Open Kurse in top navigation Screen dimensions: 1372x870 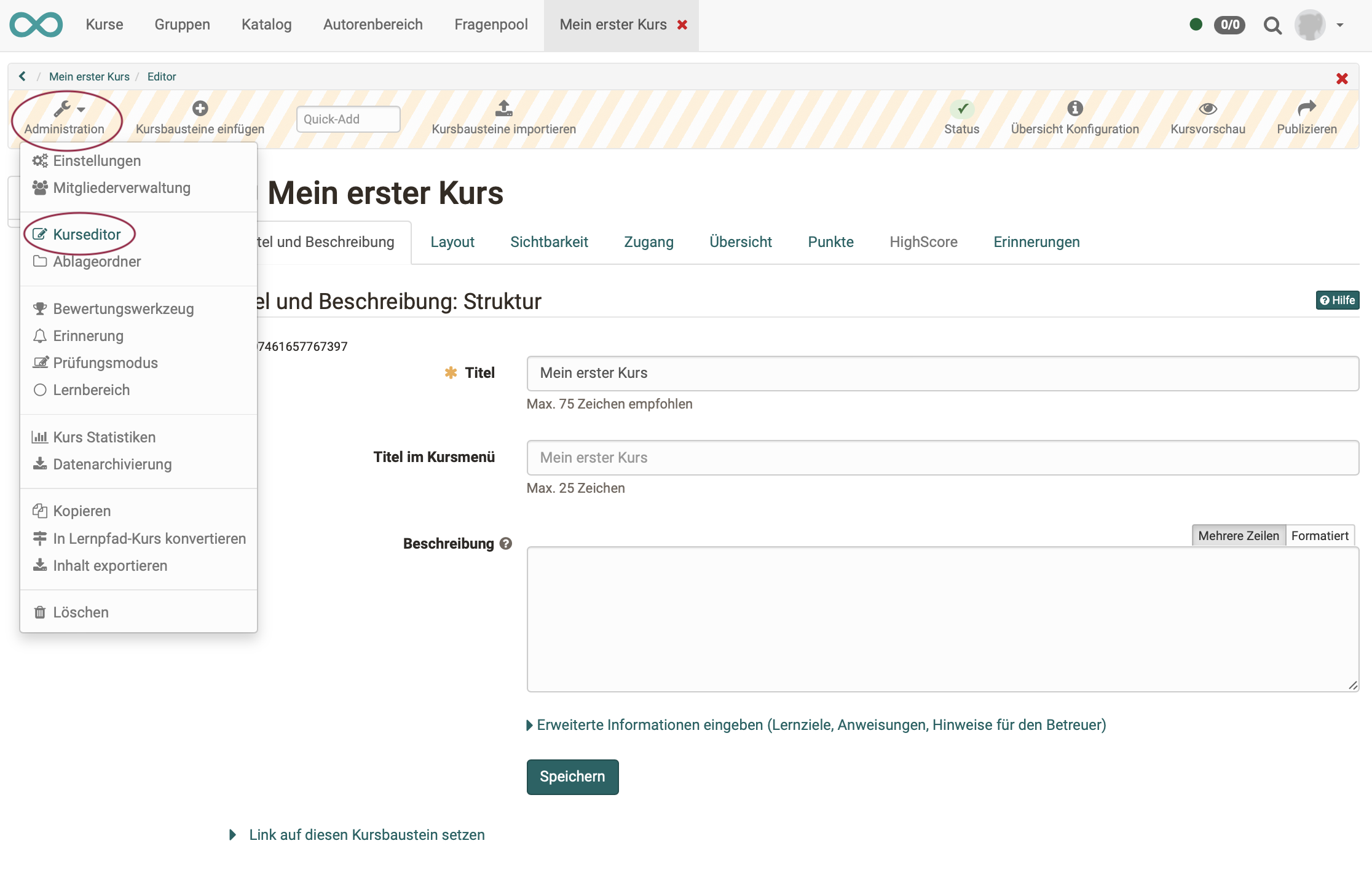click(104, 25)
